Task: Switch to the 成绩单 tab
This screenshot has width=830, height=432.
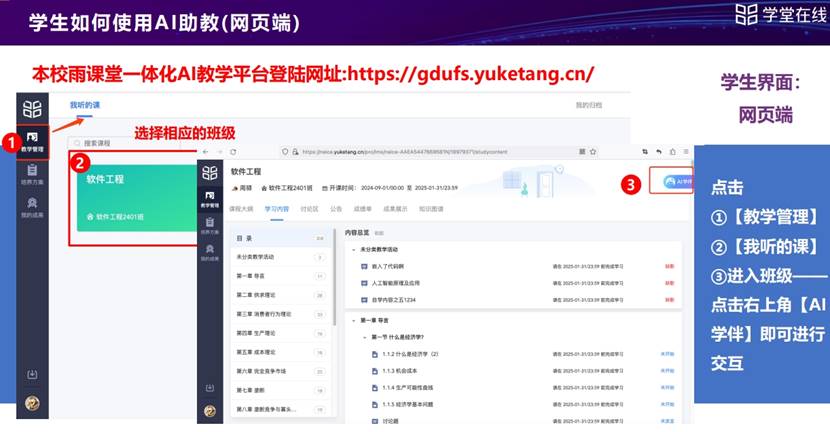Action: coord(364,209)
